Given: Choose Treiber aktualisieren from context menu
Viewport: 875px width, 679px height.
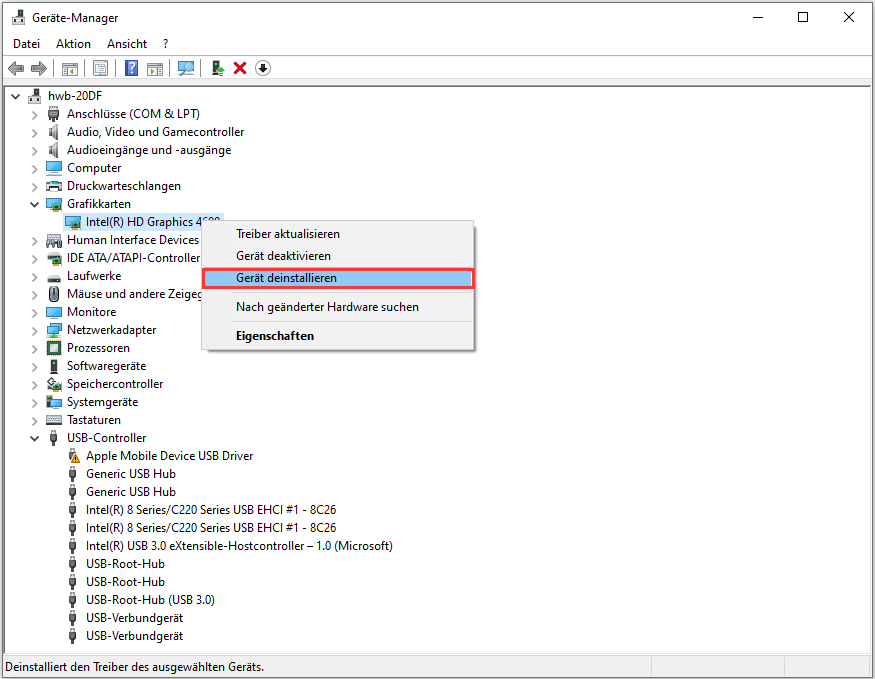Looking at the screenshot, I should click(x=338, y=234).
